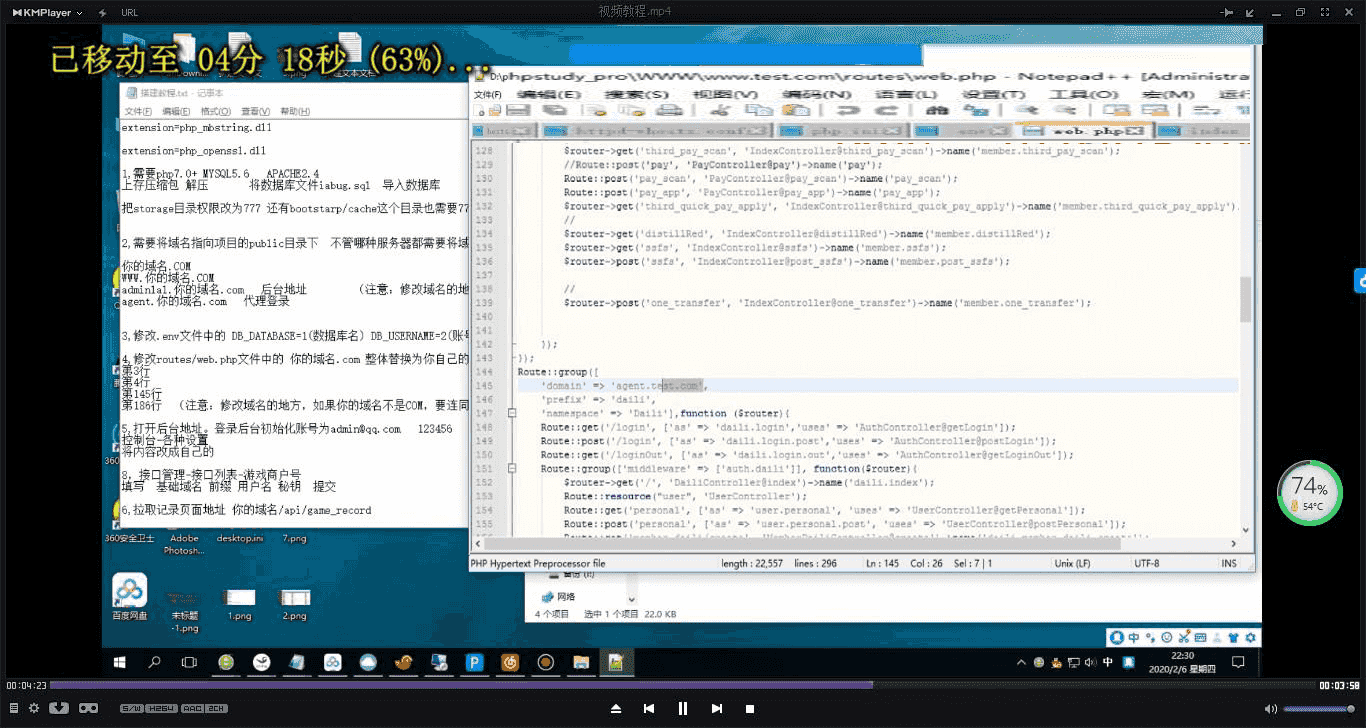Open the blue side panel handle on right edge
The image size is (1366, 728).
[1360, 280]
